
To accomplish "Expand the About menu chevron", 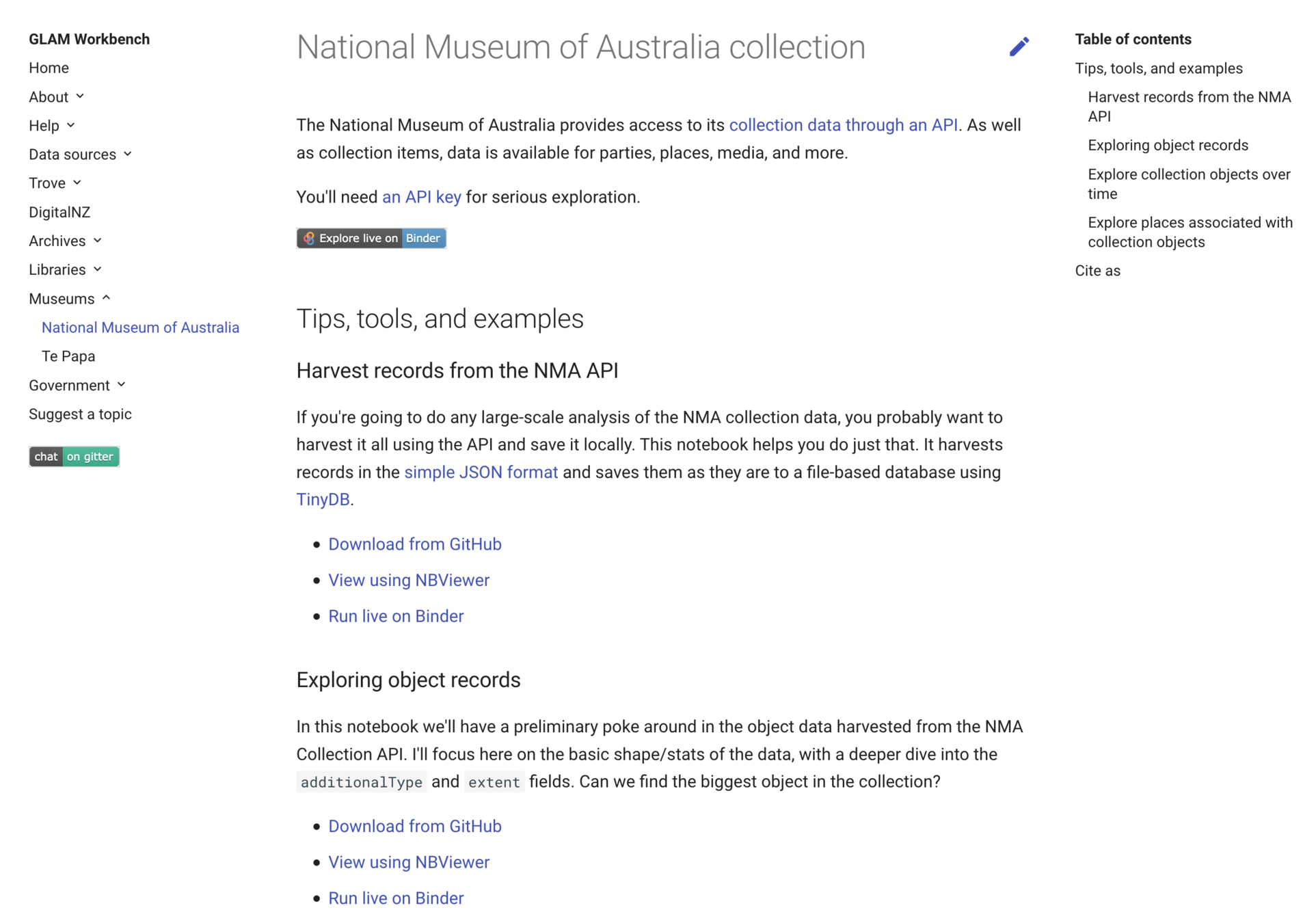I will (x=80, y=96).
